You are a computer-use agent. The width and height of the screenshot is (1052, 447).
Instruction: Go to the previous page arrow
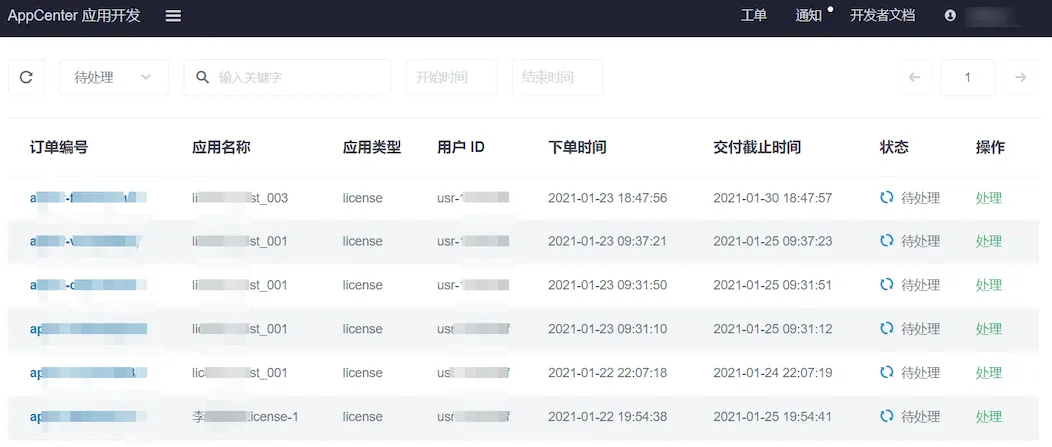click(x=914, y=78)
